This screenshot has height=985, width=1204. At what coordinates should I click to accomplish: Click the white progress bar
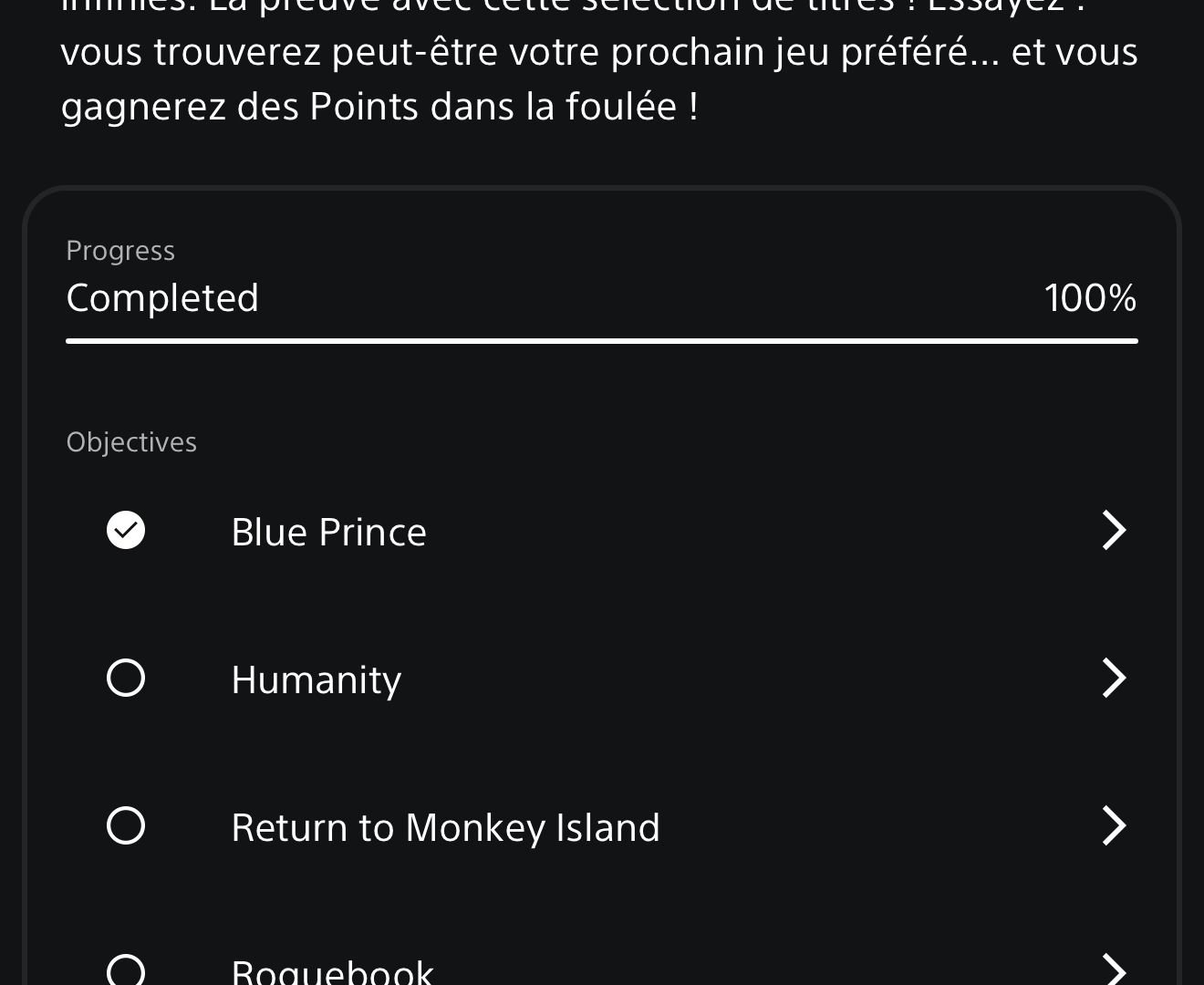point(602,341)
